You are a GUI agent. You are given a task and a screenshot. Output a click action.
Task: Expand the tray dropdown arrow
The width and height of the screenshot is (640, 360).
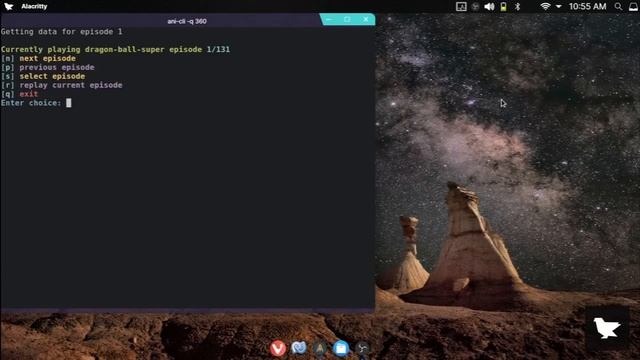tap(558, 7)
